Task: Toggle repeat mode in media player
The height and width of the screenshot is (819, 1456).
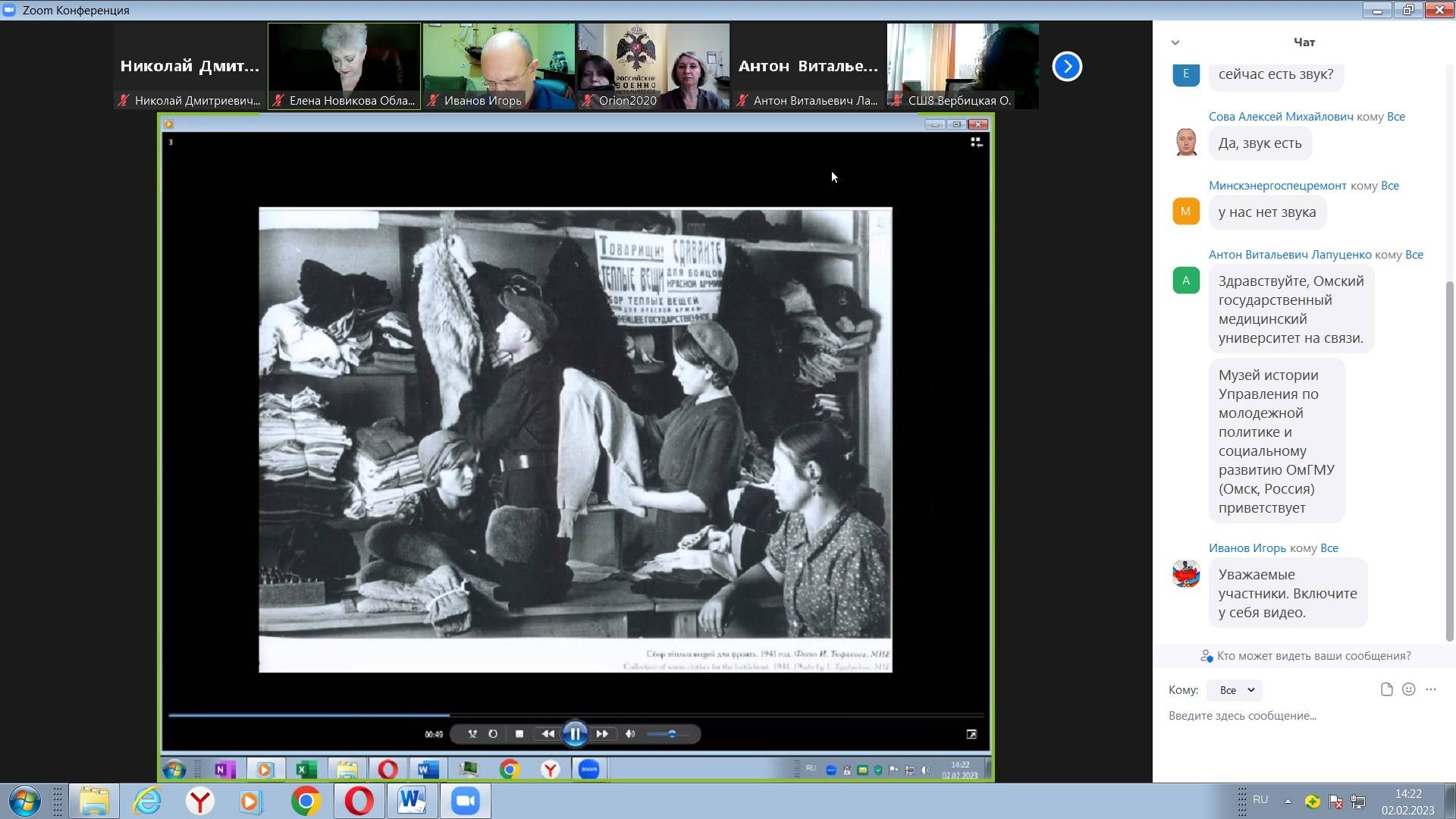Action: click(493, 734)
